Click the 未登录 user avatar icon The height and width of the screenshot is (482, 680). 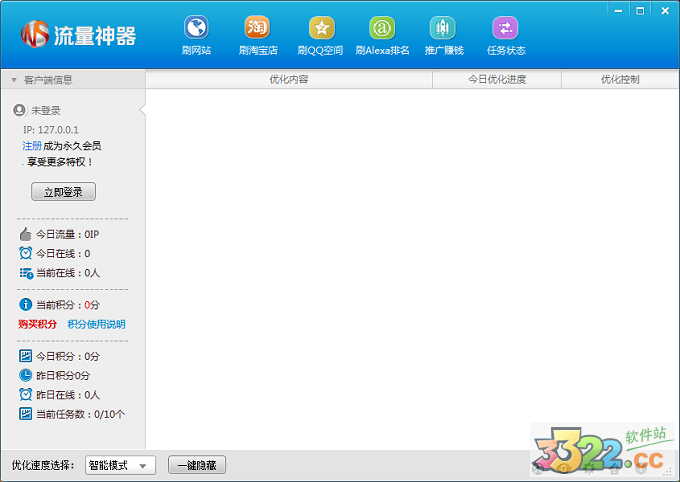click(x=19, y=110)
